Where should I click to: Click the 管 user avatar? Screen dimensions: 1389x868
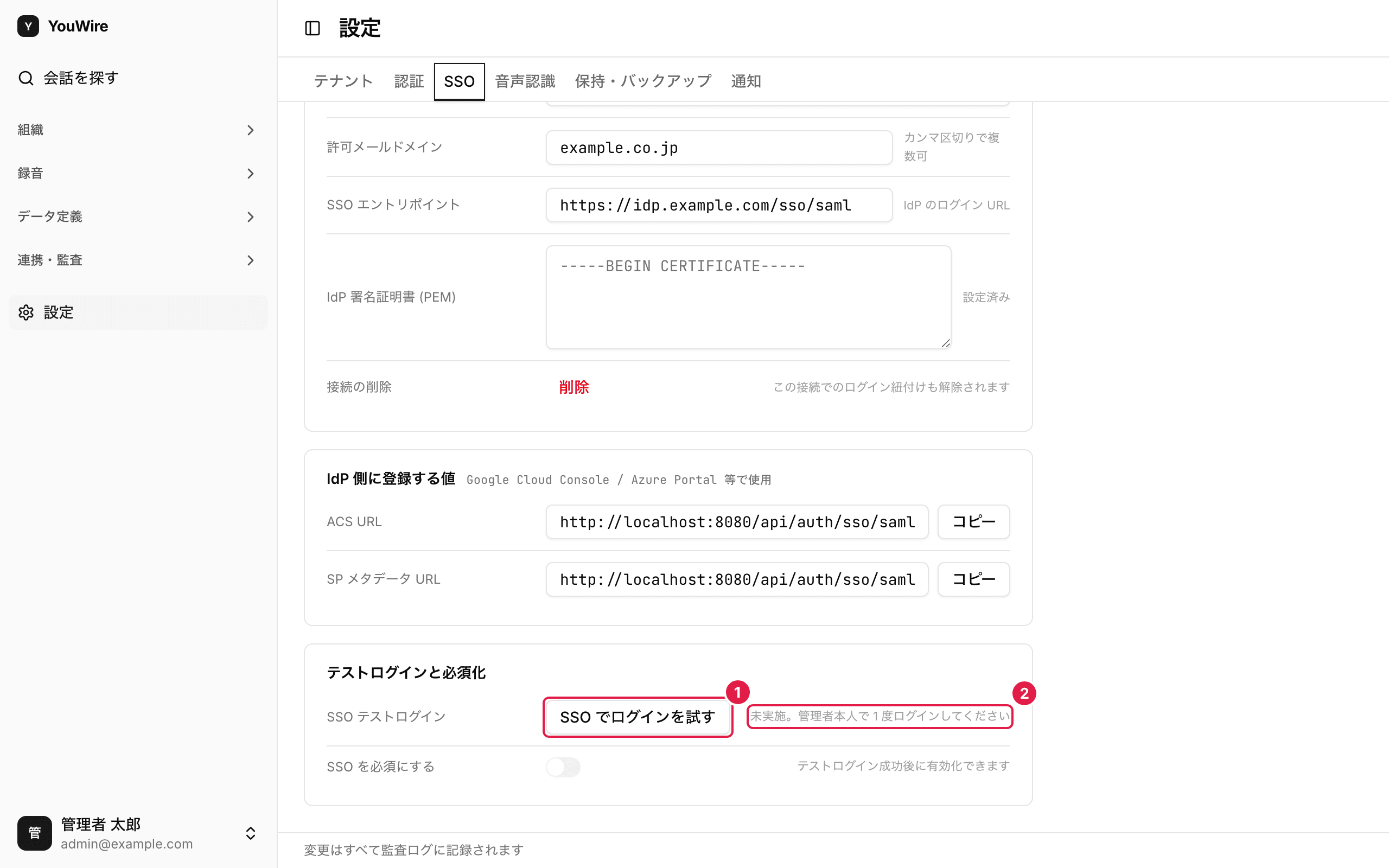pos(34,833)
